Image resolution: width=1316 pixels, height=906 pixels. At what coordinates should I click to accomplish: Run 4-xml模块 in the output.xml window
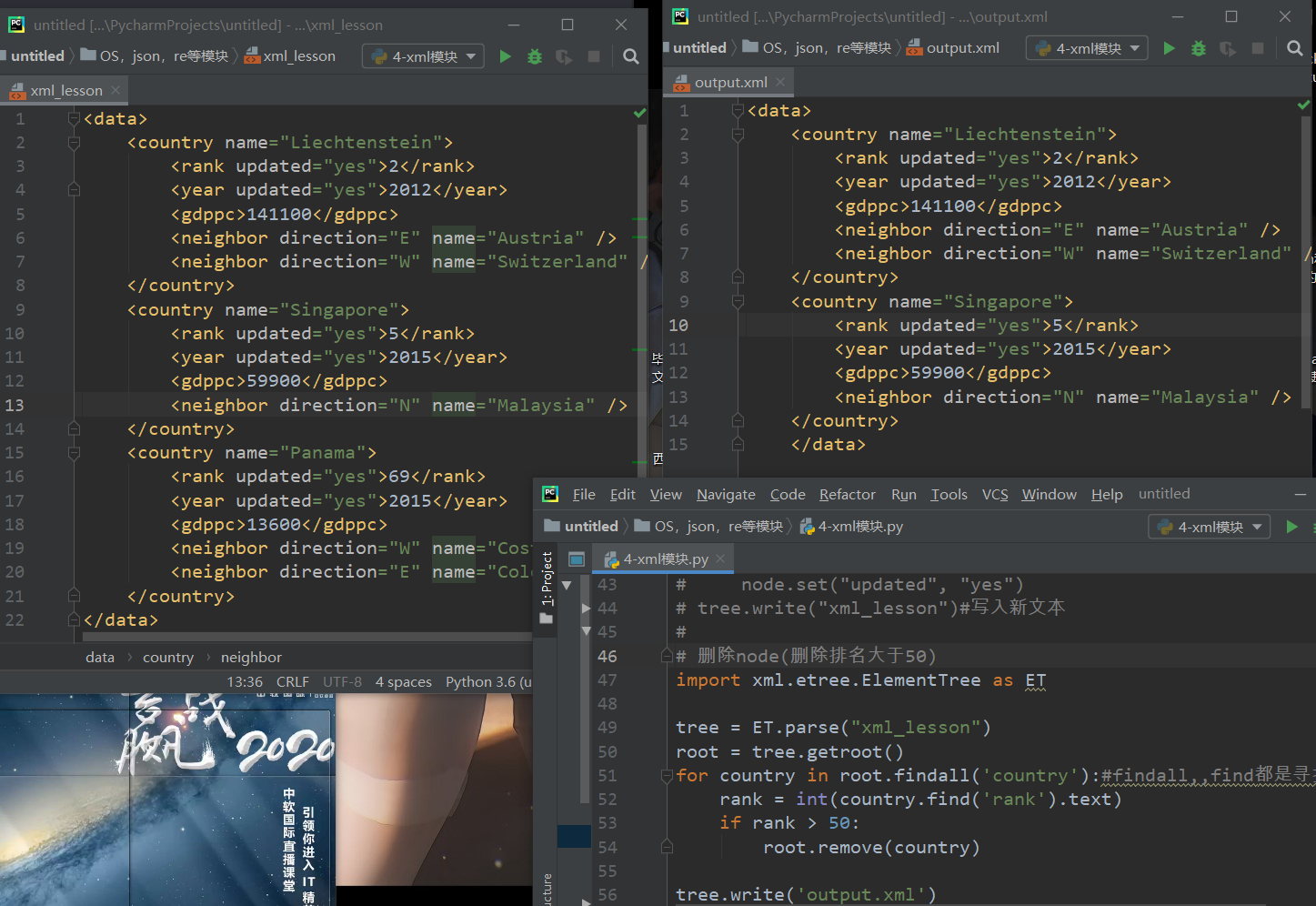coord(1170,48)
